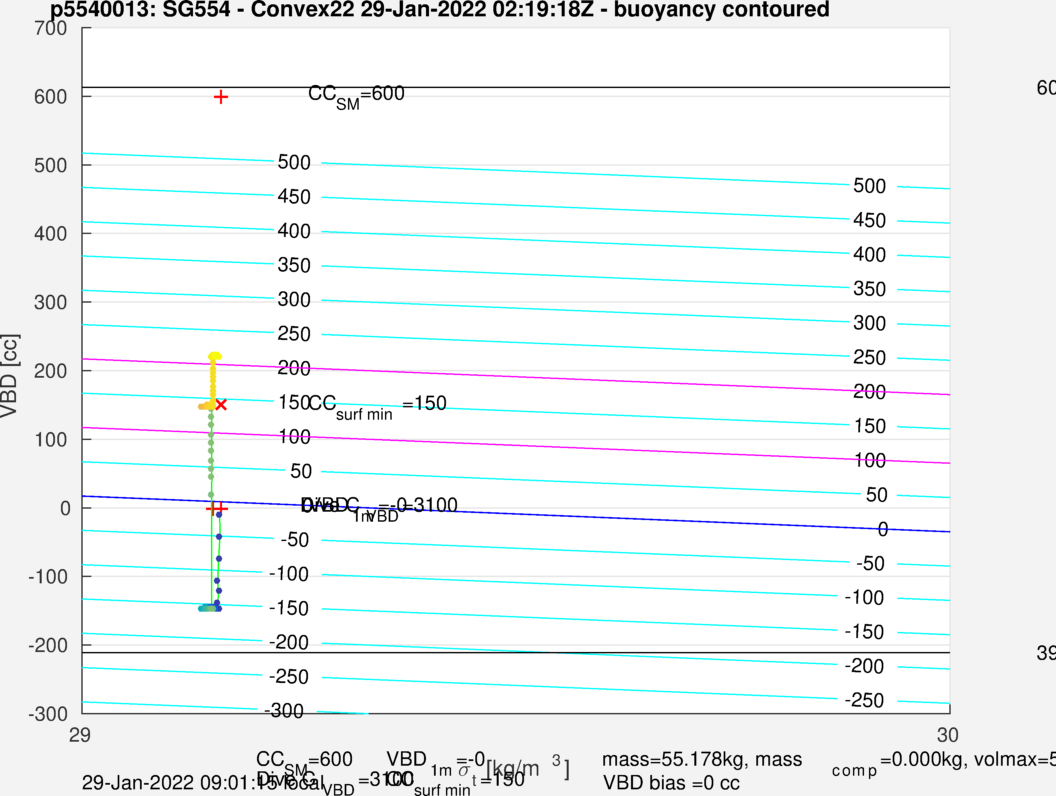Click left-side contour label 250
Image resolution: width=1056 pixels, height=796 pixels.
(x=294, y=334)
